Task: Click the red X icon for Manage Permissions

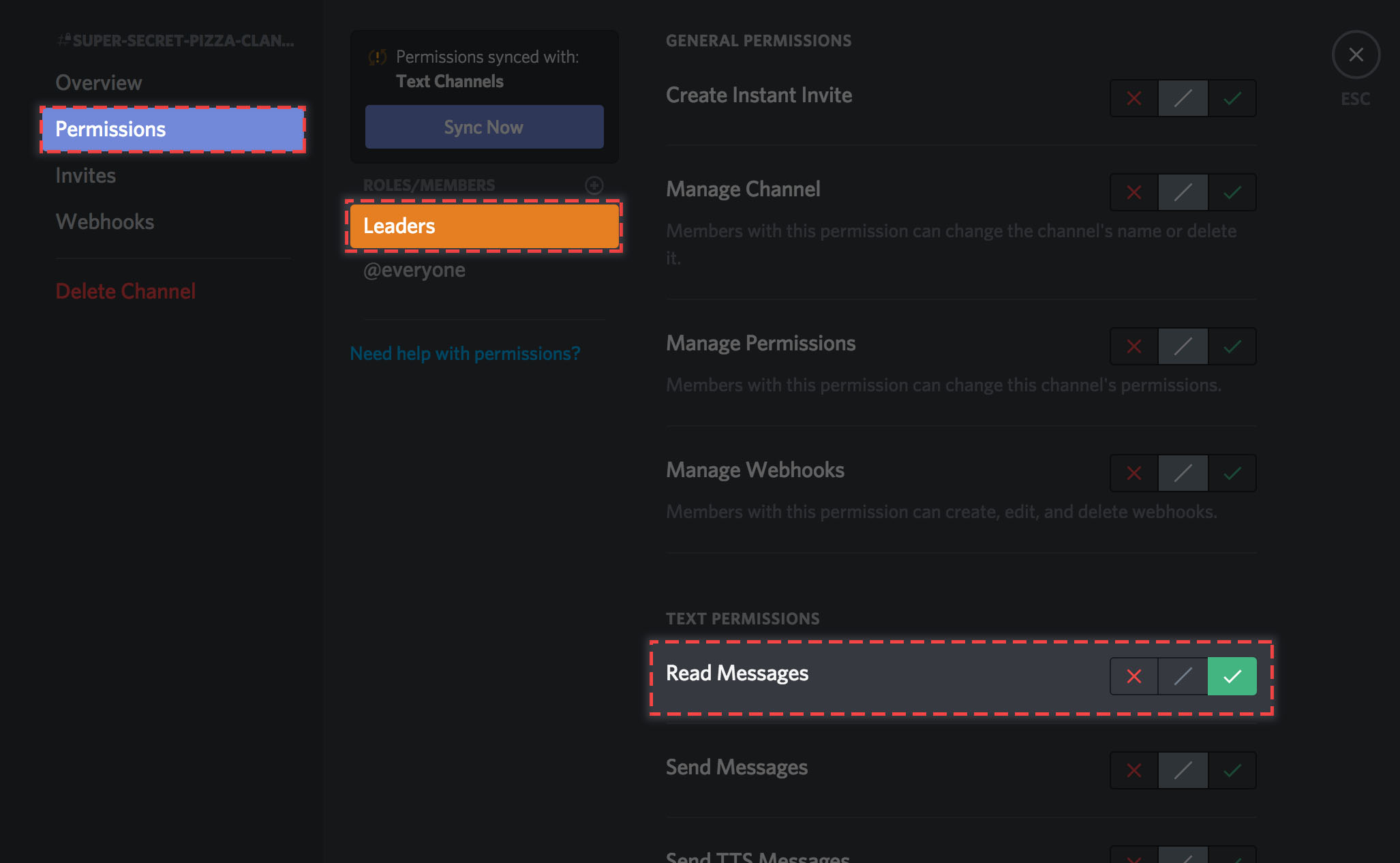Action: coord(1136,348)
